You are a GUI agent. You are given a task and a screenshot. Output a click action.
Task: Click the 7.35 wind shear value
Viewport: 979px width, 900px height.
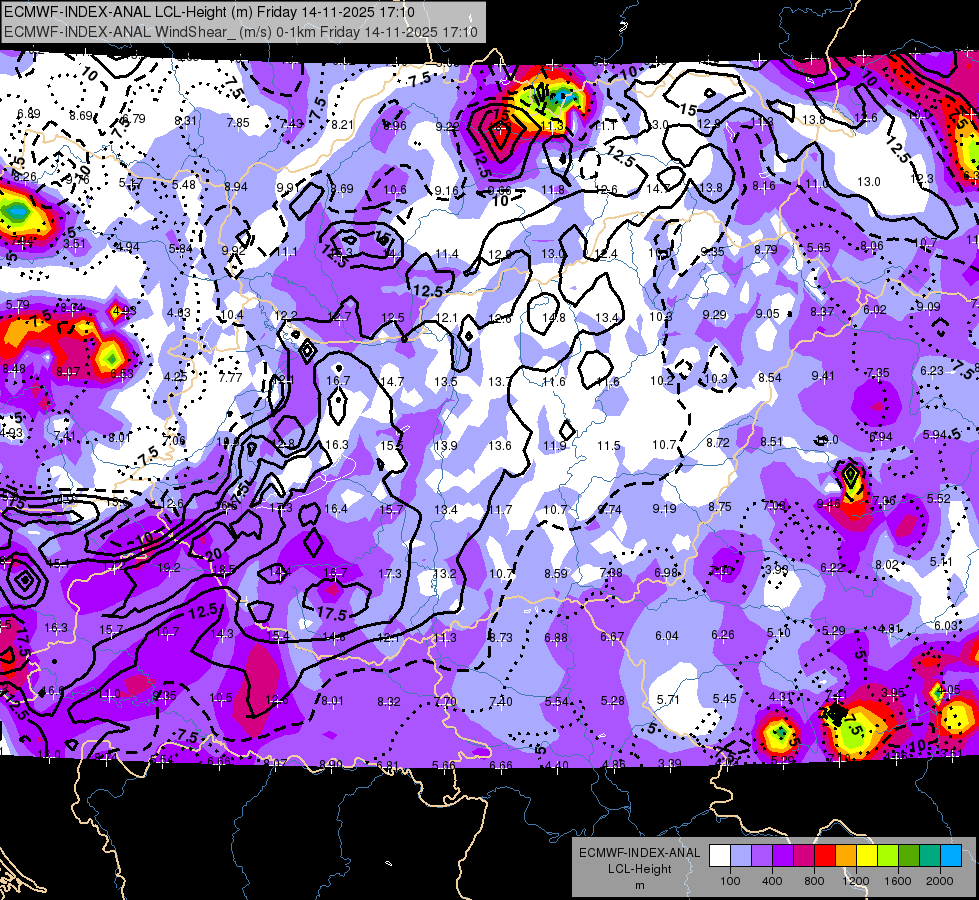(x=878, y=373)
